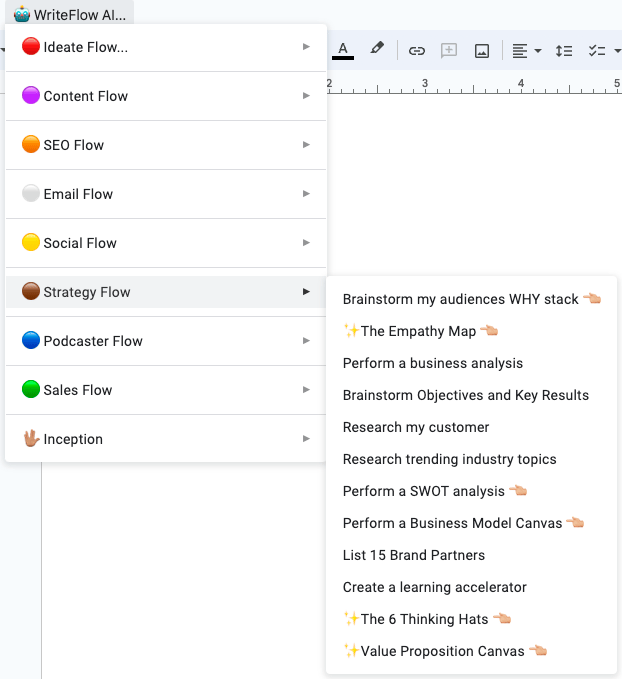Choose Value Proposition Canvas

(x=471, y=652)
